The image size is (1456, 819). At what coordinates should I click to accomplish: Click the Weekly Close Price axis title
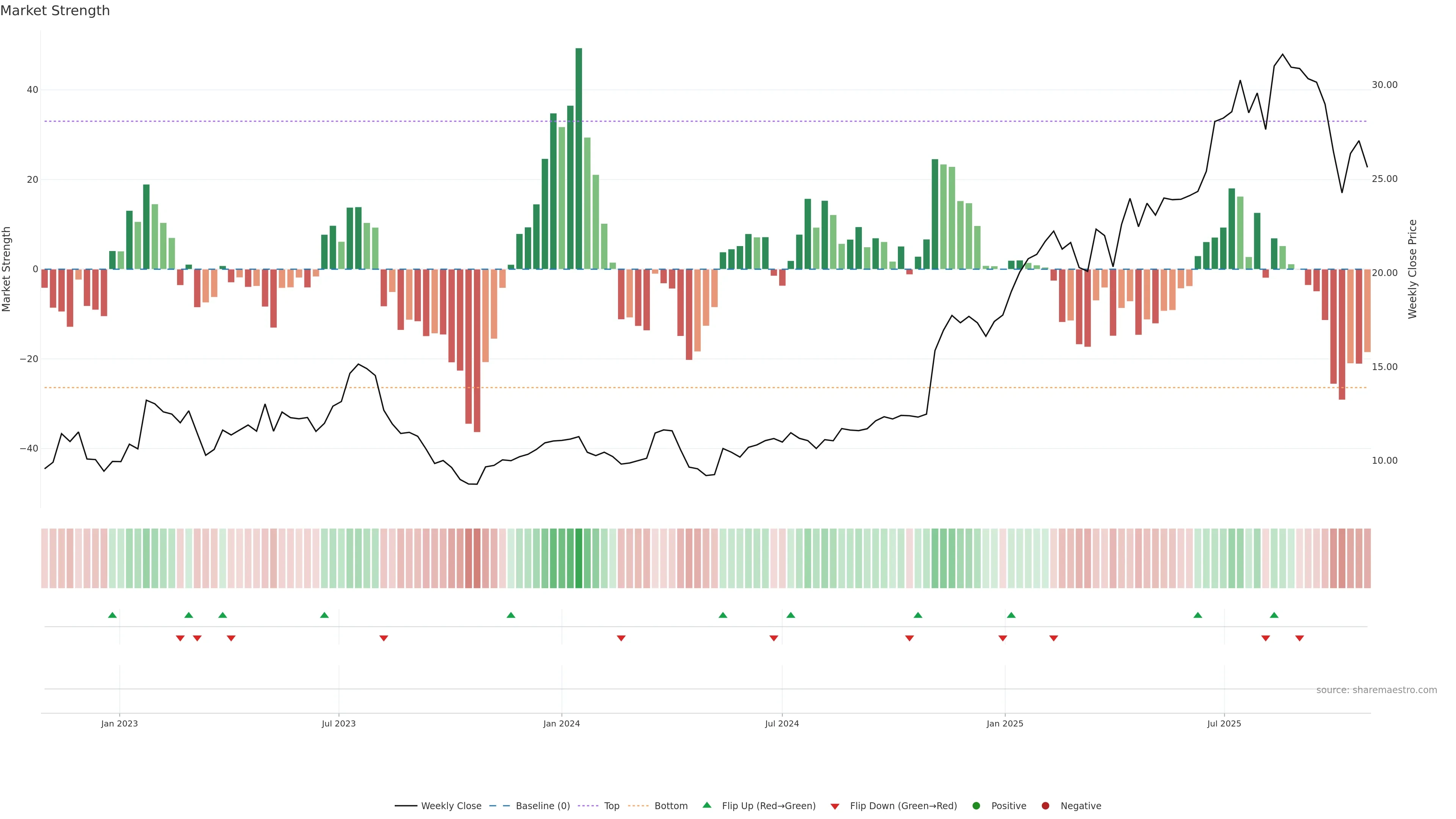(x=1412, y=269)
